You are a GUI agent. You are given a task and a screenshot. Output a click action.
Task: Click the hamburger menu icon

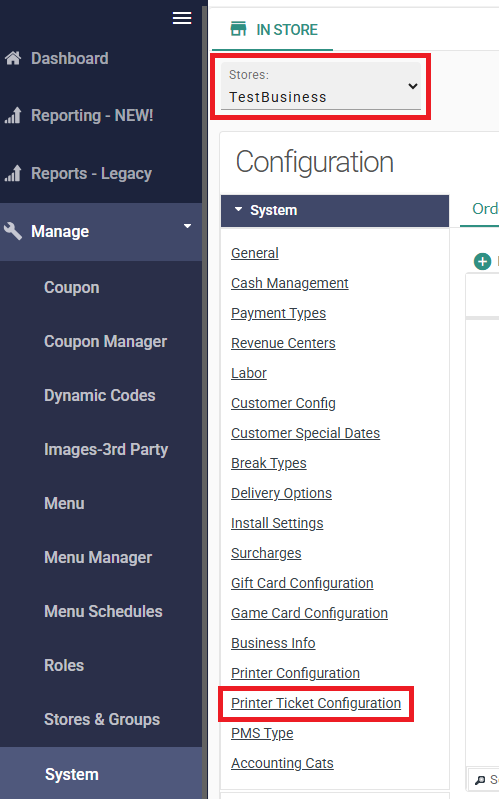coord(182,18)
